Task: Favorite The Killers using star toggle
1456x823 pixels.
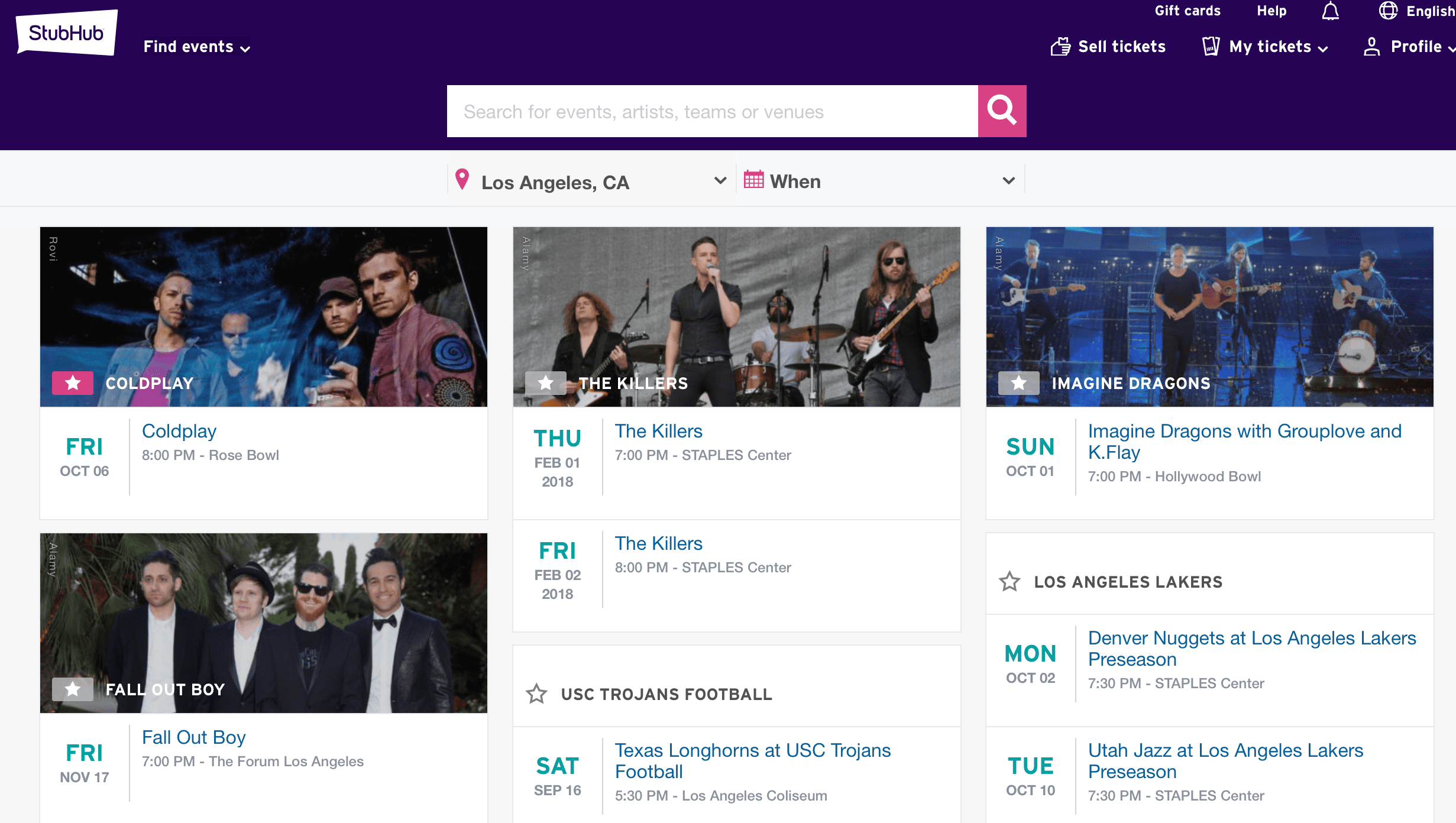Action: click(x=546, y=383)
